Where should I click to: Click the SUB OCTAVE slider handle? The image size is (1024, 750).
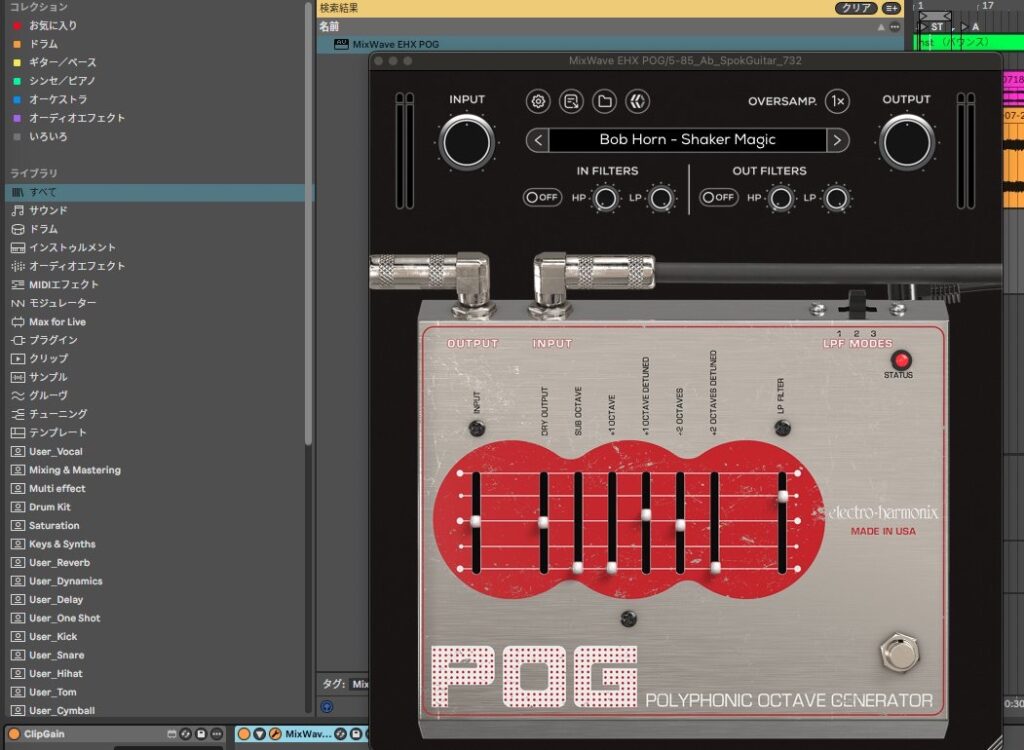pos(577,567)
